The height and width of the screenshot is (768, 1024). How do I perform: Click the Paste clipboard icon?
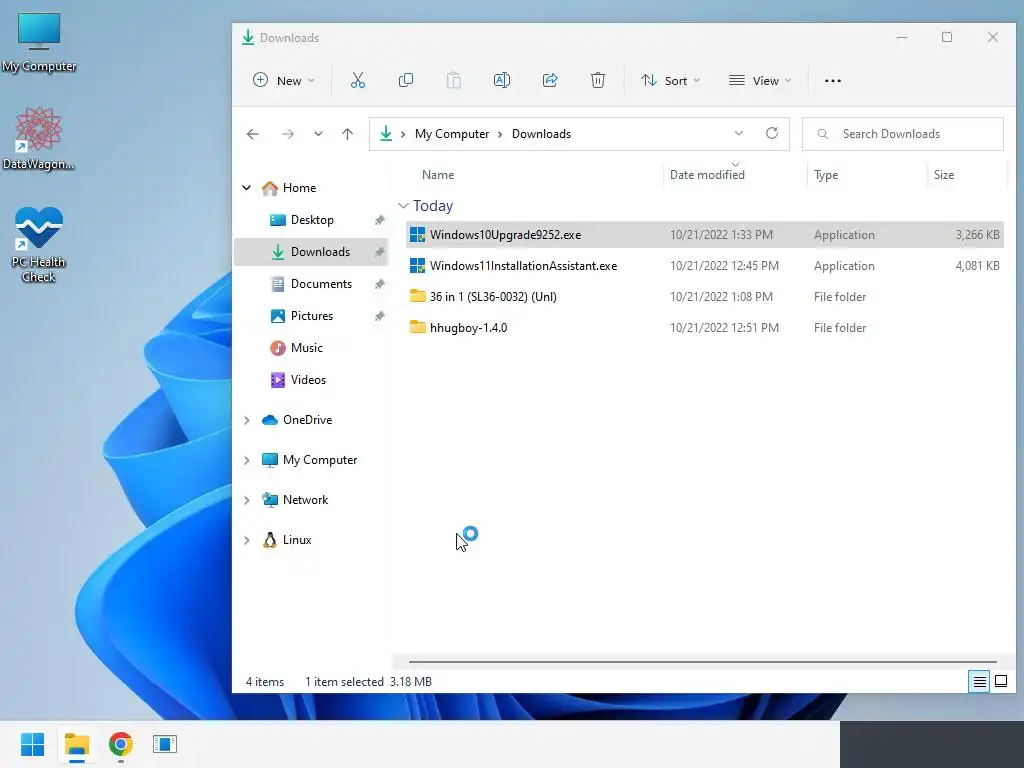pyautogui.click(x=454, y=80)
